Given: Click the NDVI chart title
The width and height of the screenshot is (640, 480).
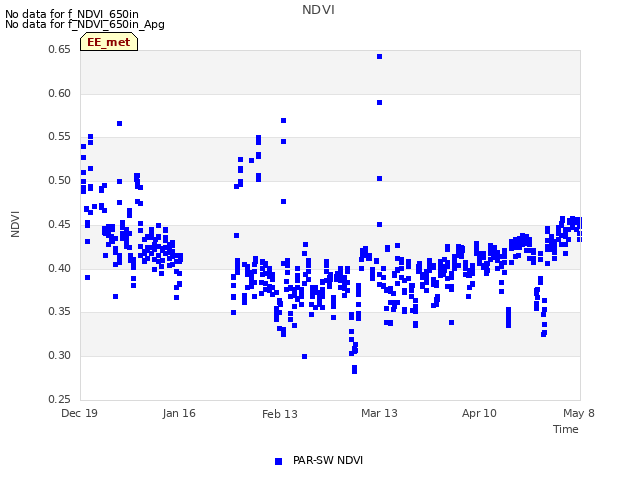Looking at the screenshot, I should pos(318,10).
